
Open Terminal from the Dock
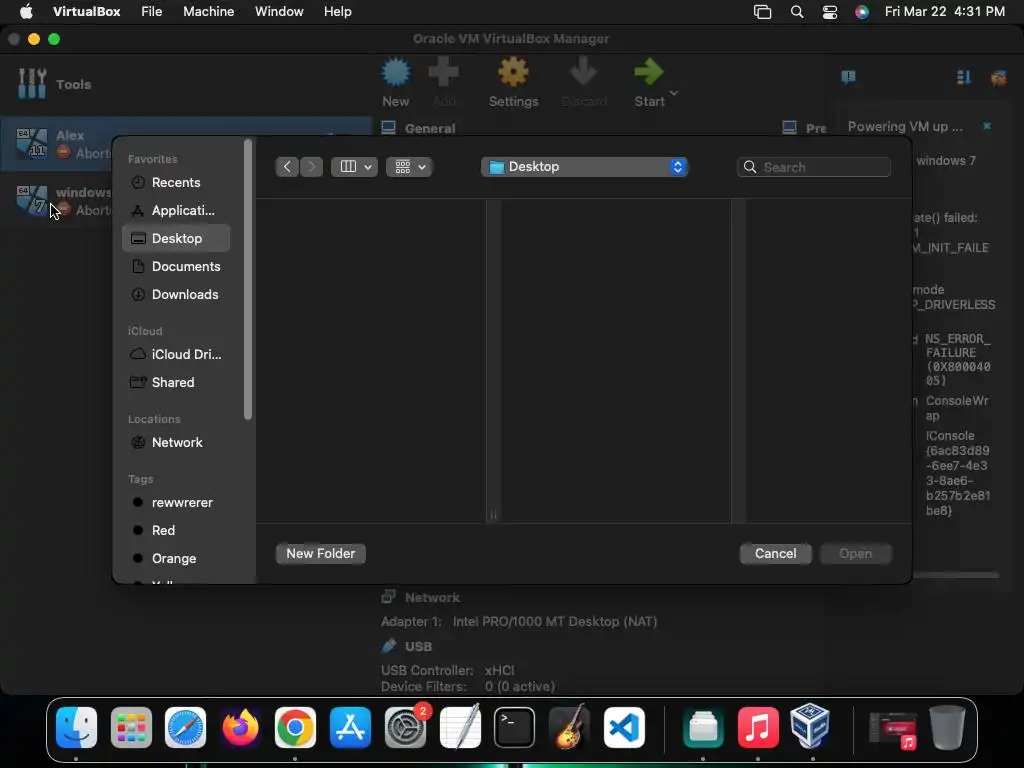[515, 728]
